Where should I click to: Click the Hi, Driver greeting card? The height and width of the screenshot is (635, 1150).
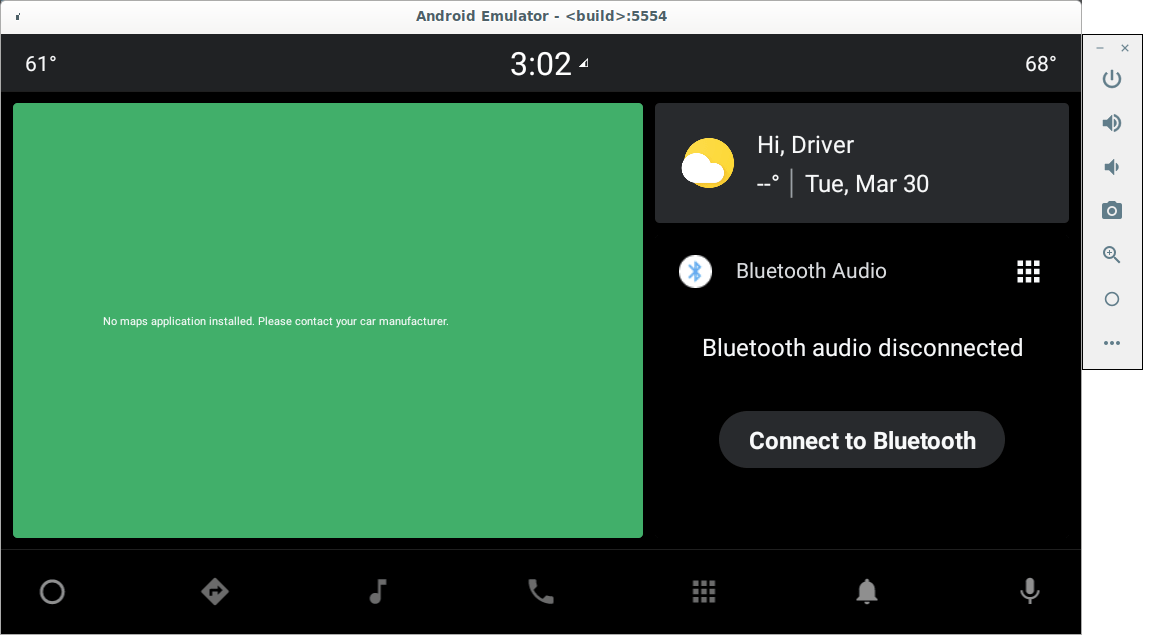pyautogui.click(x=862, y=163)
